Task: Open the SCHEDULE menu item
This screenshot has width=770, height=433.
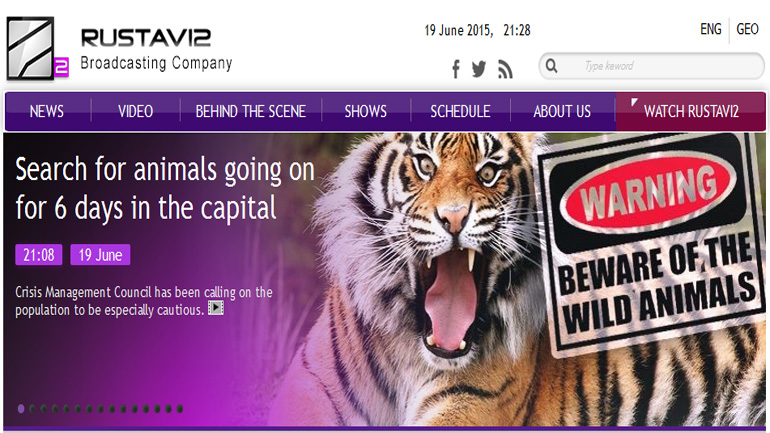Action: click(x=460, y=111)
